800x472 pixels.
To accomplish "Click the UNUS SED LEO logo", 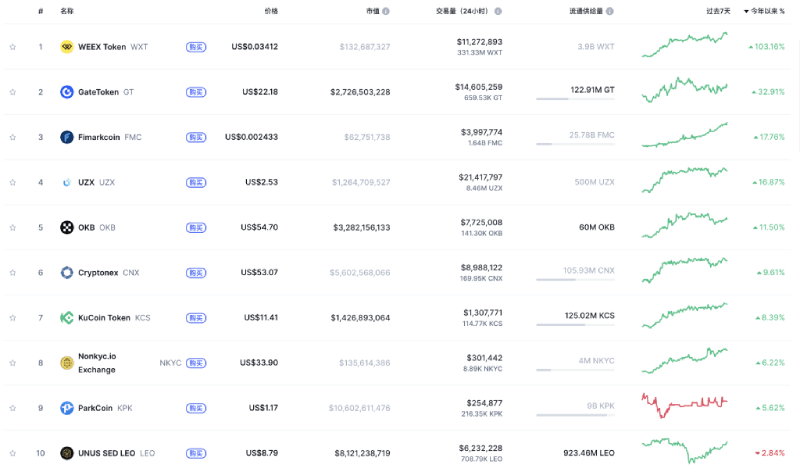I will coord(67,453).
